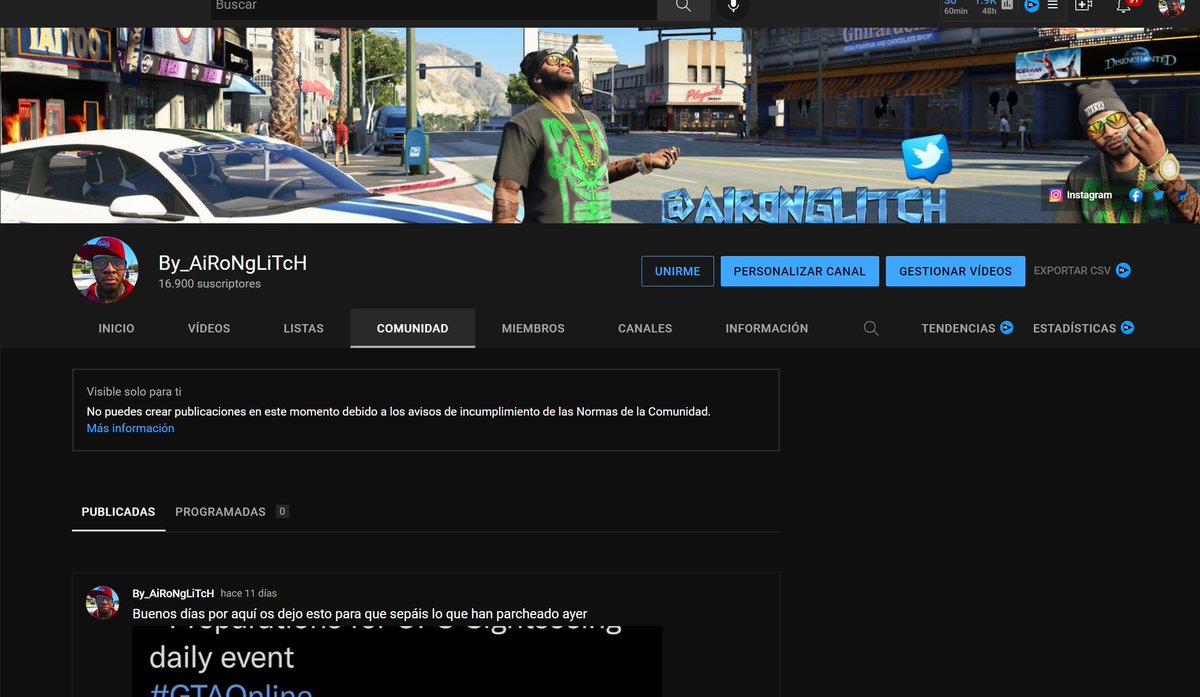Screen dimensions: 1200x697
Task: Click EXPORTAR CSV link
Action: 1072,270
